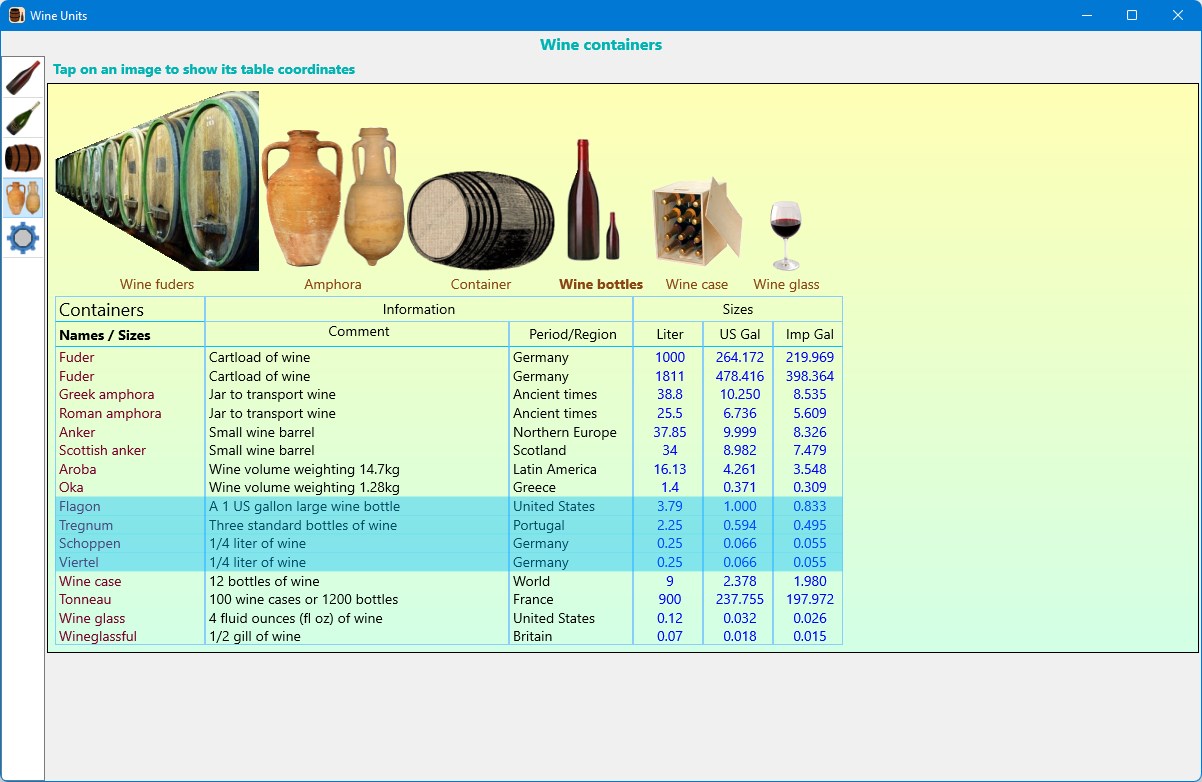1202x782 pixels.
Task: Click the '264.172' US Gal value
Action: click(740, 357)
